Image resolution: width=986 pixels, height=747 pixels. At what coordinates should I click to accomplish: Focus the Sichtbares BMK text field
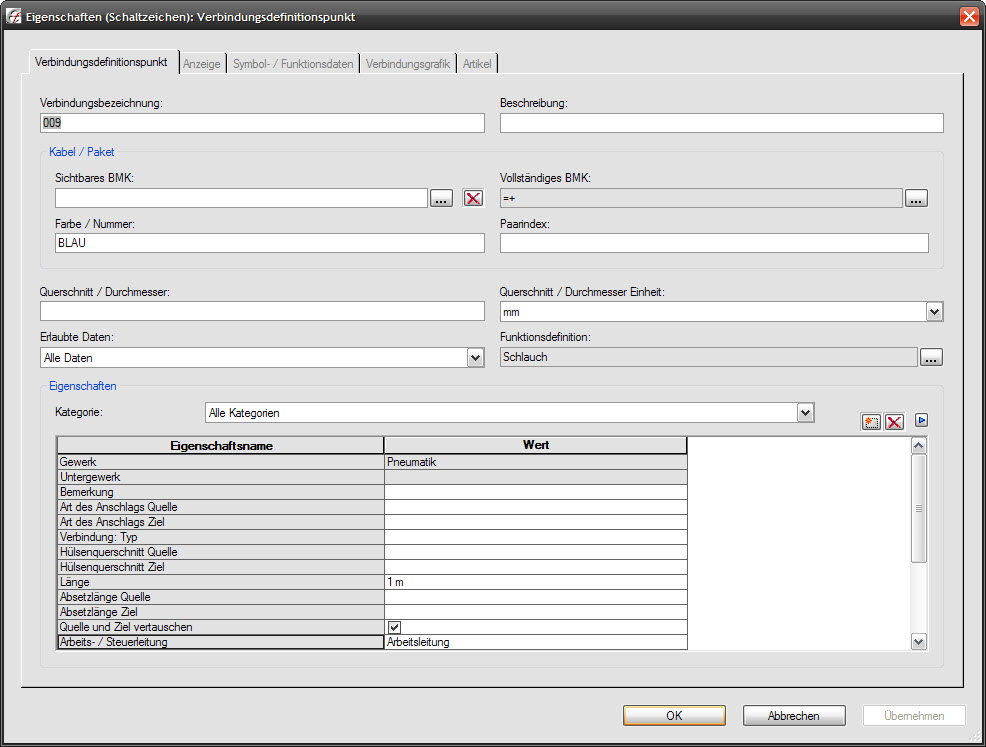pyautogui.click(x=241, y=198)
